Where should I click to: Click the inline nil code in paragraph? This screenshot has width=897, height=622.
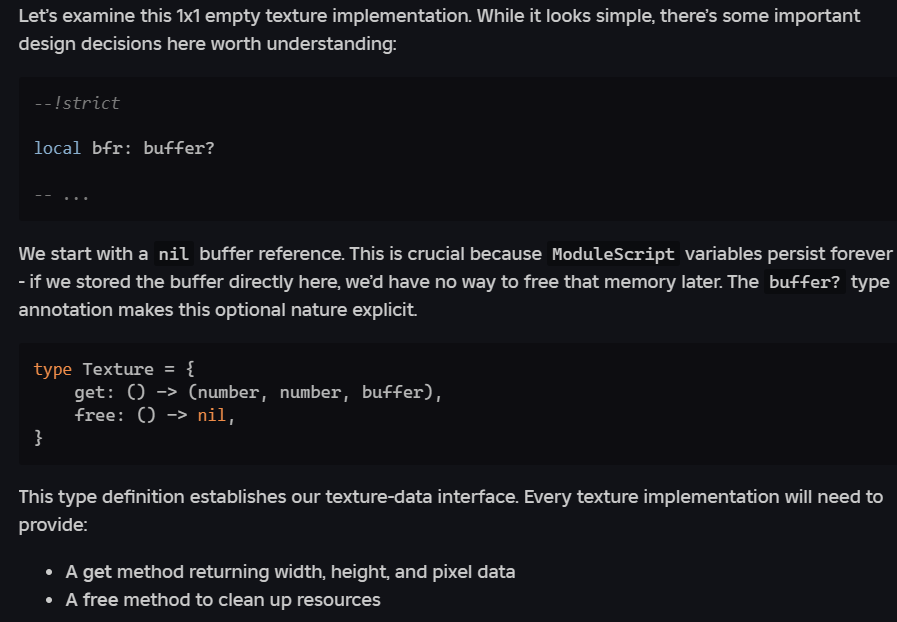tap(175, 253)
